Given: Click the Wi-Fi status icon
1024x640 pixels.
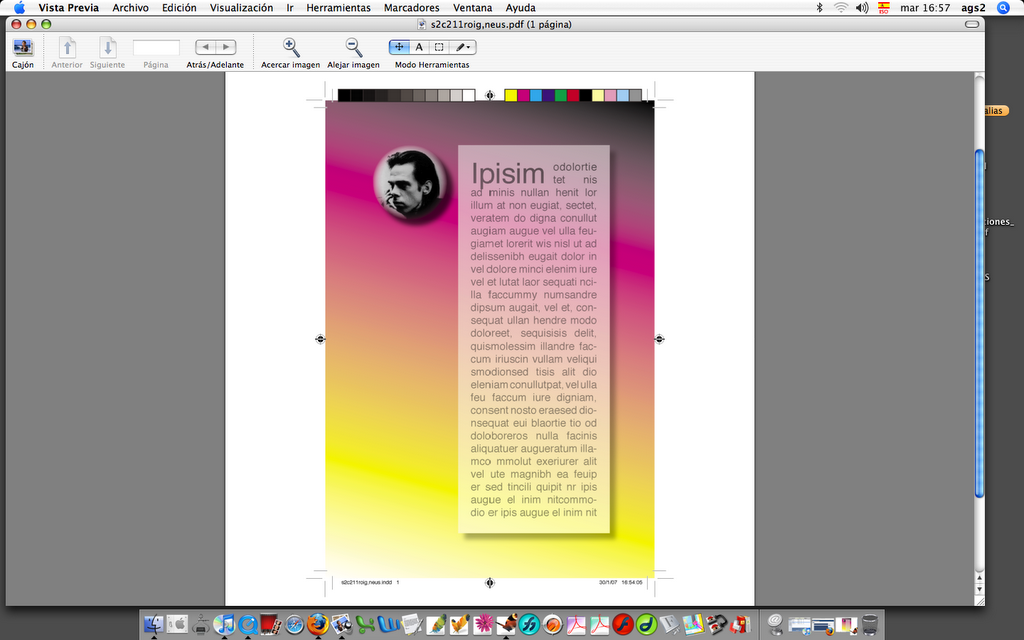Looking at the screenshot, I should pyautogui.click(x=841, y=8).
